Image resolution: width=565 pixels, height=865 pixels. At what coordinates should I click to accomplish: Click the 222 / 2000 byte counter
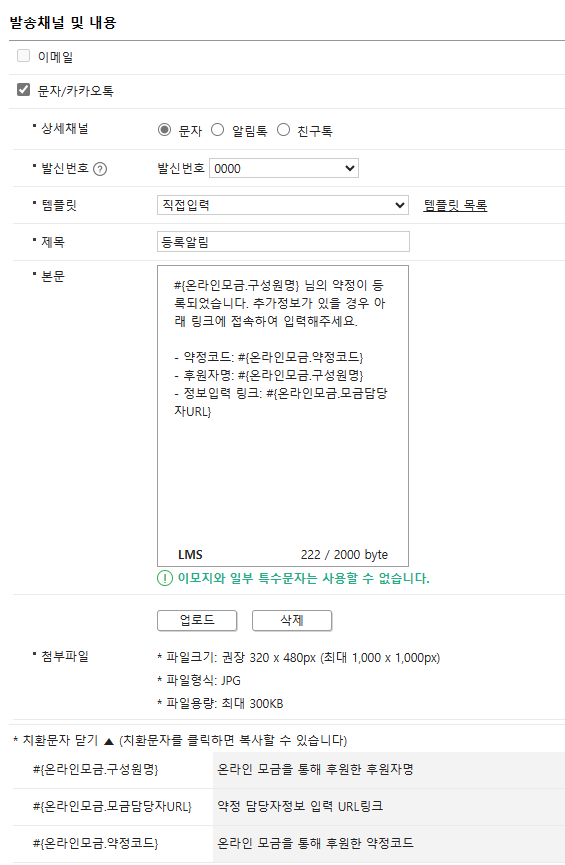tap(344, 555)
